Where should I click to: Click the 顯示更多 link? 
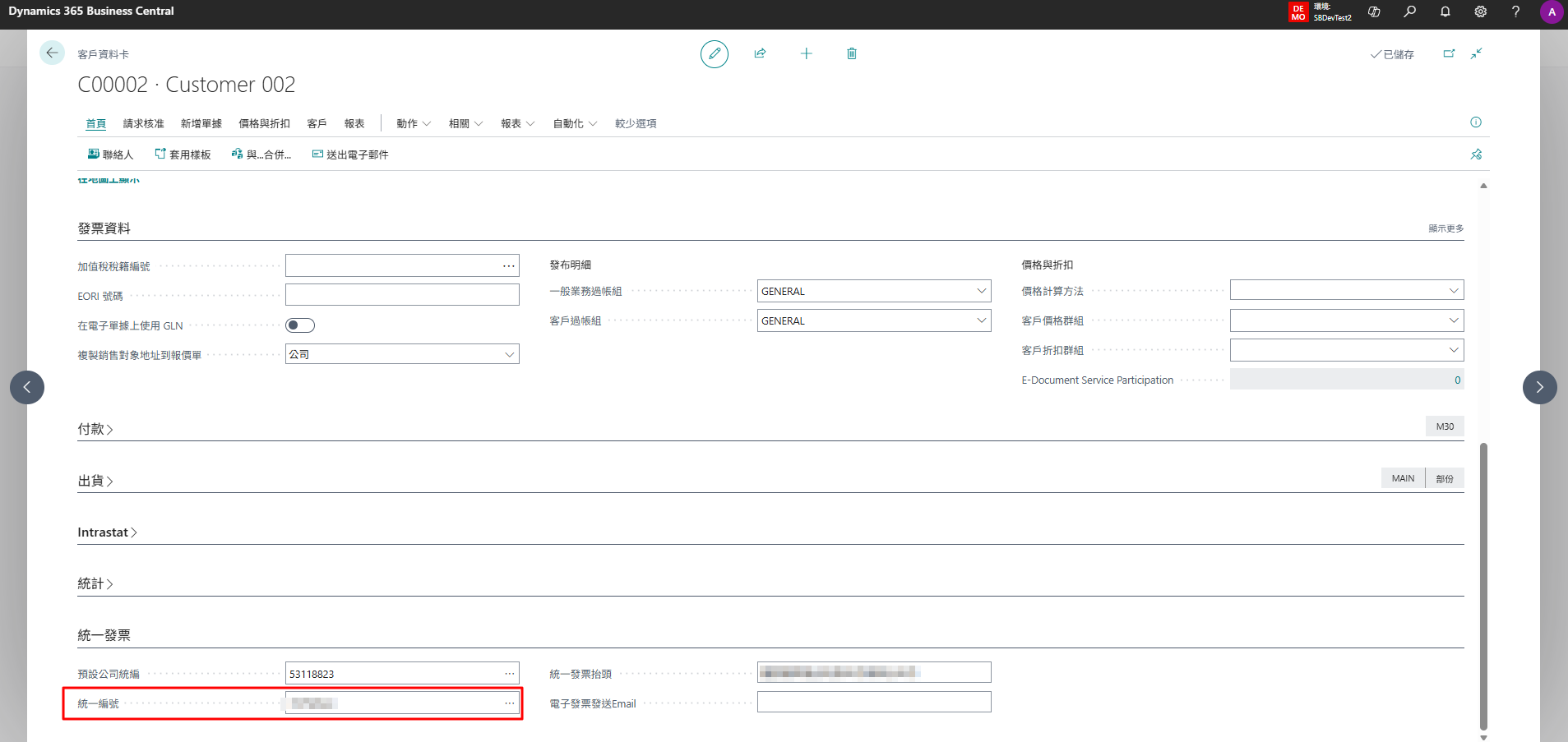(1445, 228)
